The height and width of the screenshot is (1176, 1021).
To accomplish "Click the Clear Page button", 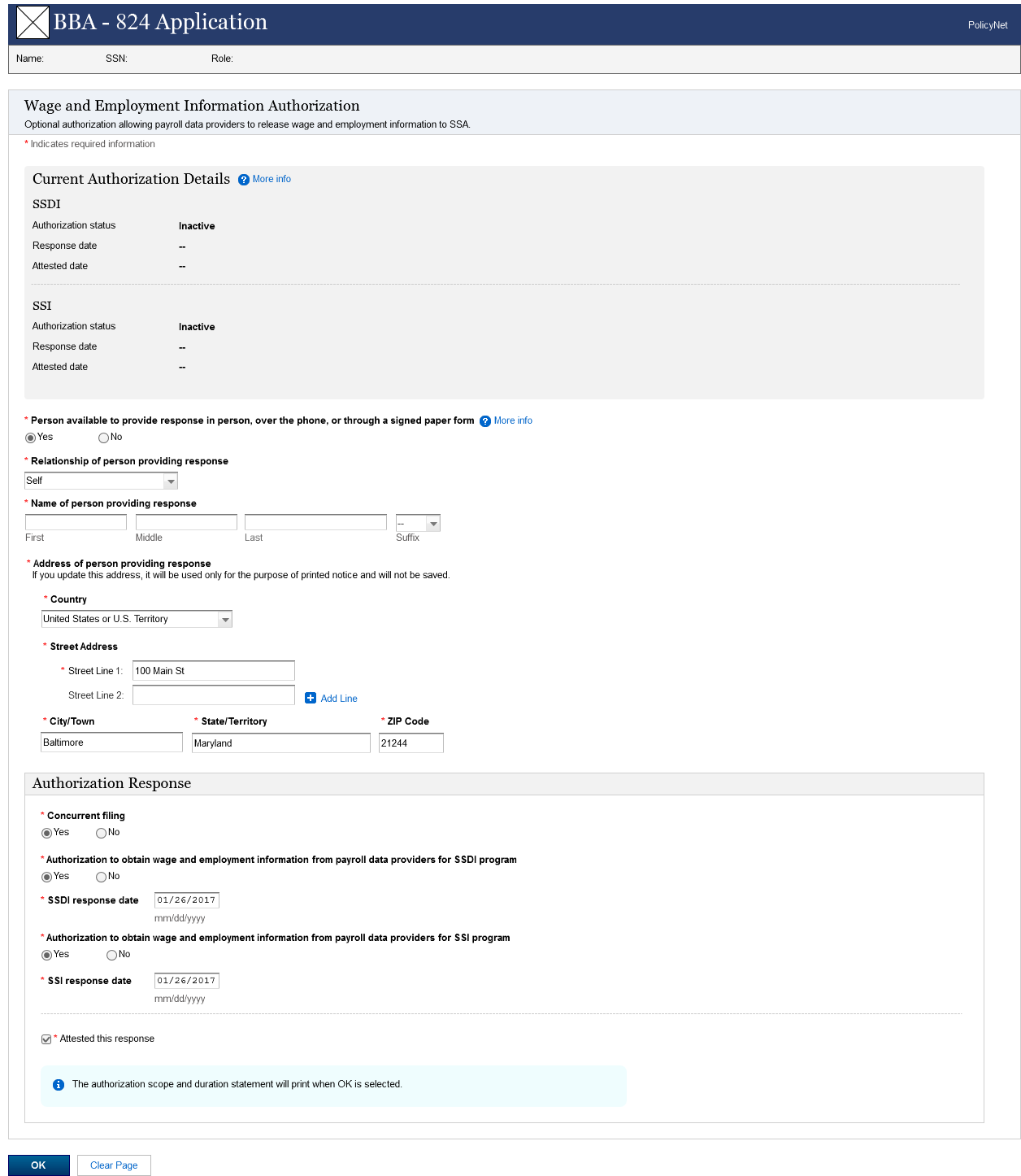I will coord(114,1165).
